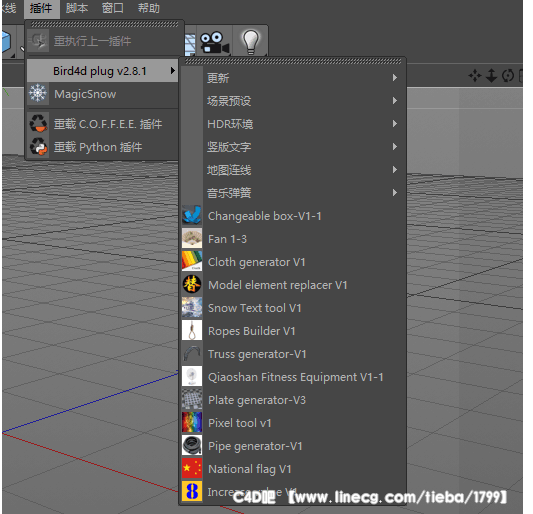Open the 地图连线 menu item
Screen dimensions: 533x514
pyautogui.click(x=294, y=170)
